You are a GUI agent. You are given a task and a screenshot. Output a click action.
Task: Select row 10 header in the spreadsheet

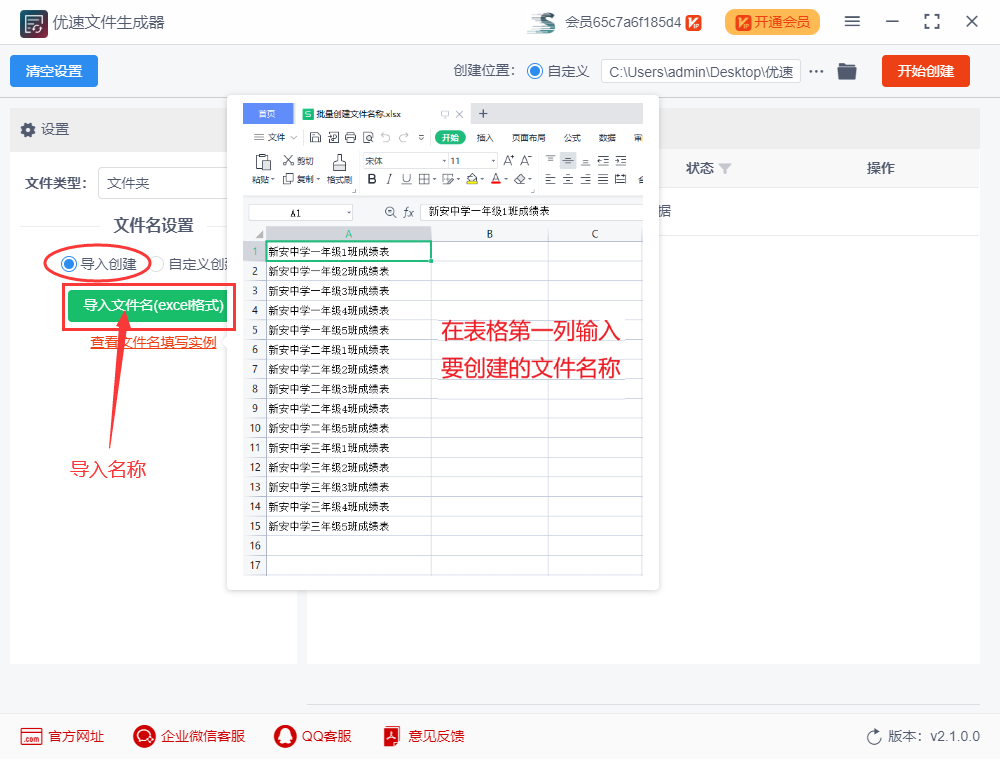tap(255, 428)
